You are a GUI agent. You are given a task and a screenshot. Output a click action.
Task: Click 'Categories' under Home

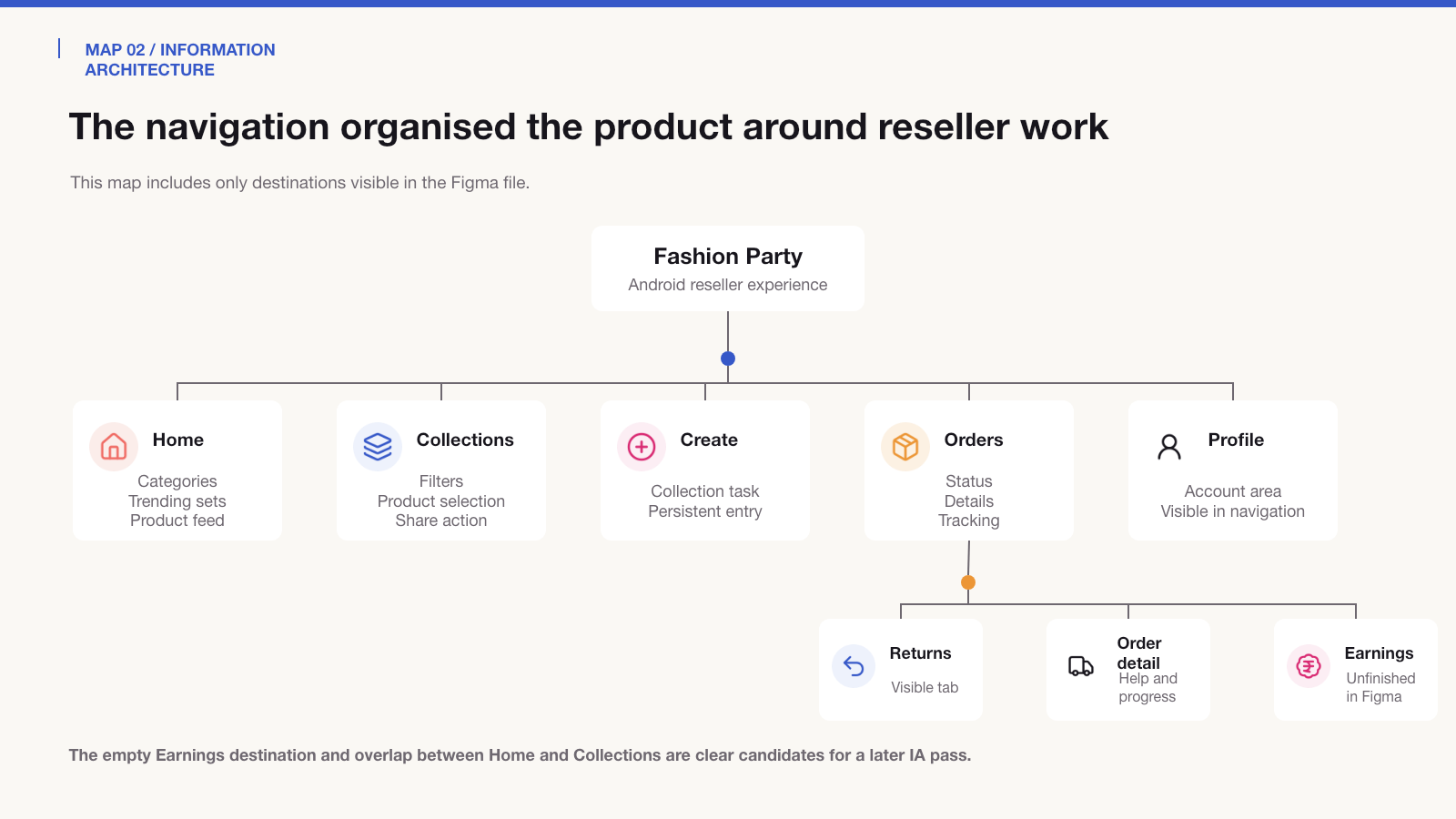pyautogui.click(x=177, y=481)
